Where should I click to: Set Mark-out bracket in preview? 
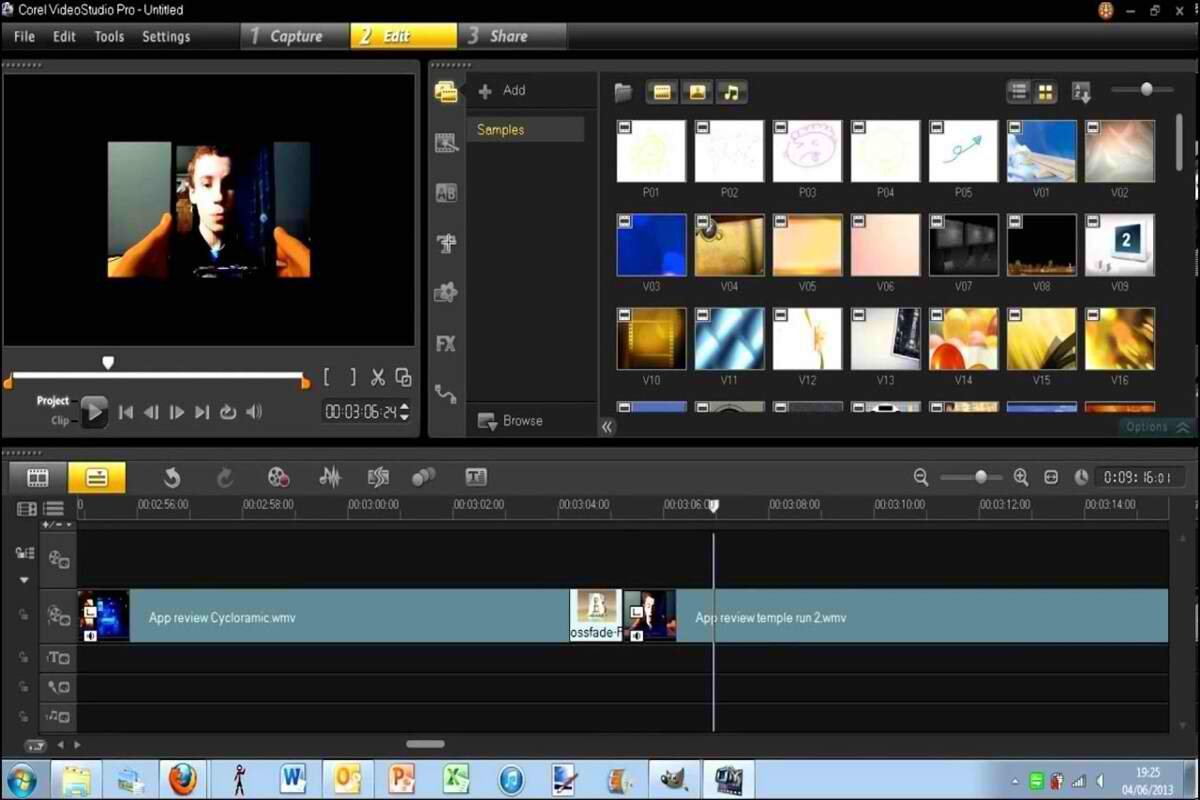click(352, 377)
